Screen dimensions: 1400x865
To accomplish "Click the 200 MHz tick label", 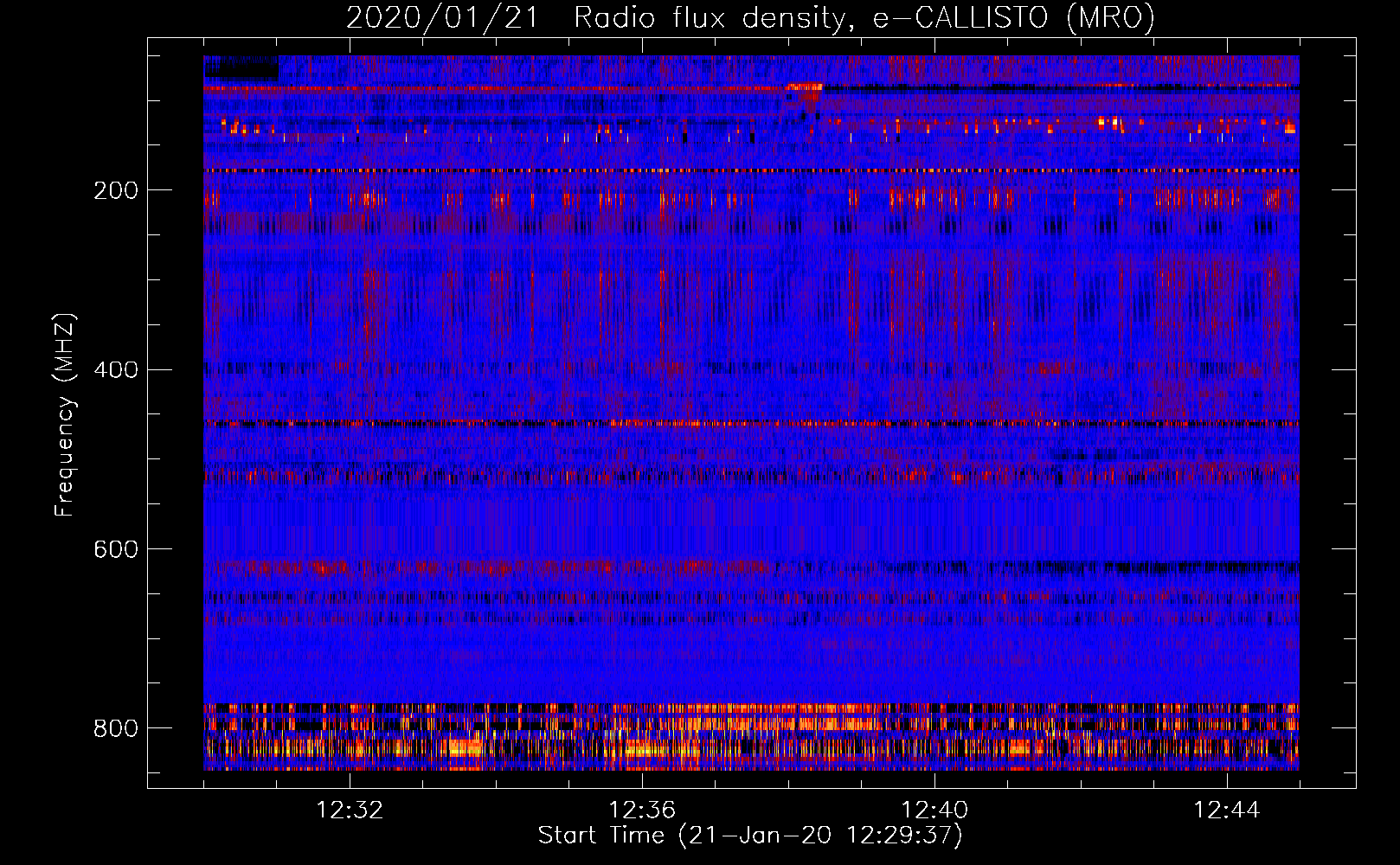I will pos(116,190).
